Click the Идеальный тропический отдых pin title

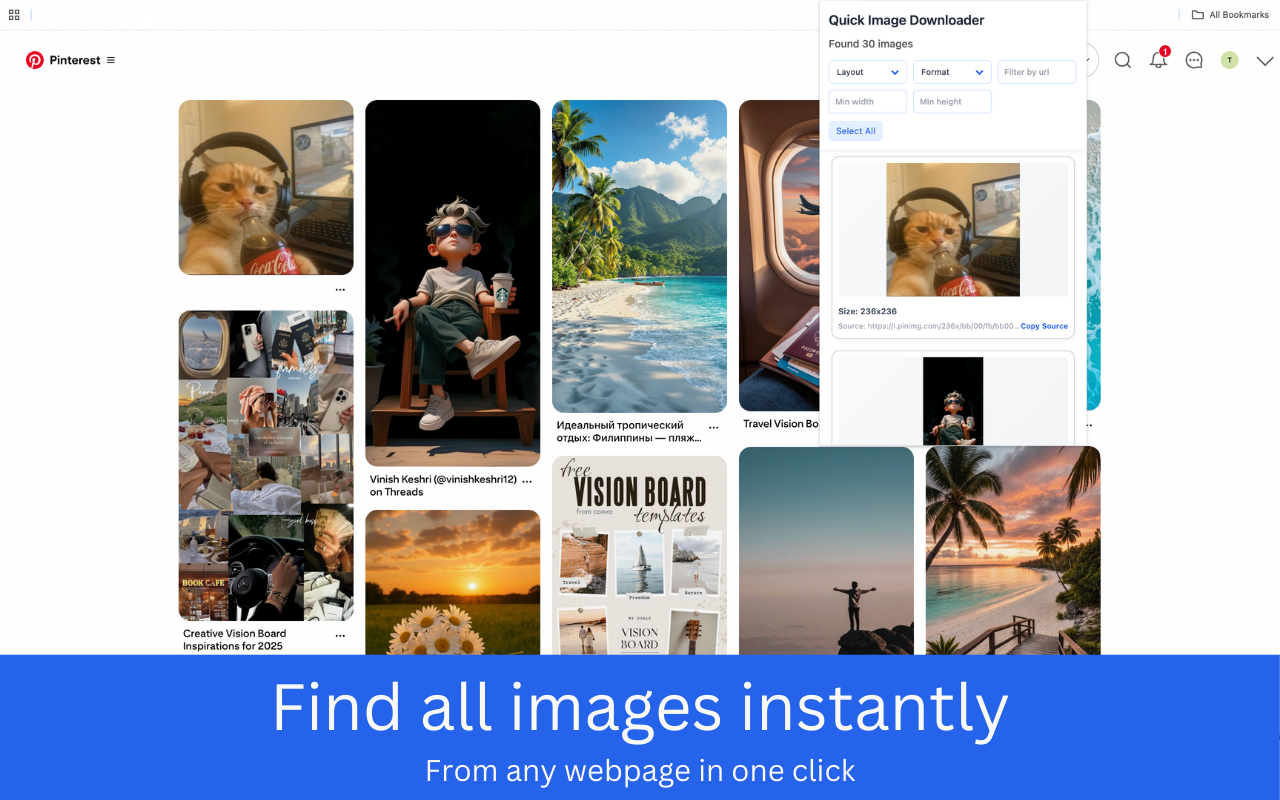click(x=629, y=431)
